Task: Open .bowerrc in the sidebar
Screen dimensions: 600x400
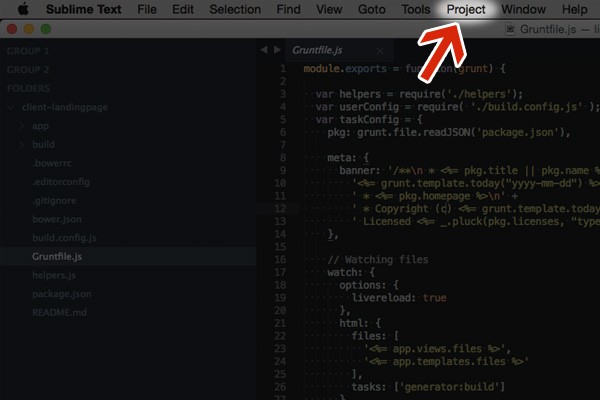Action: click(51, 163)
